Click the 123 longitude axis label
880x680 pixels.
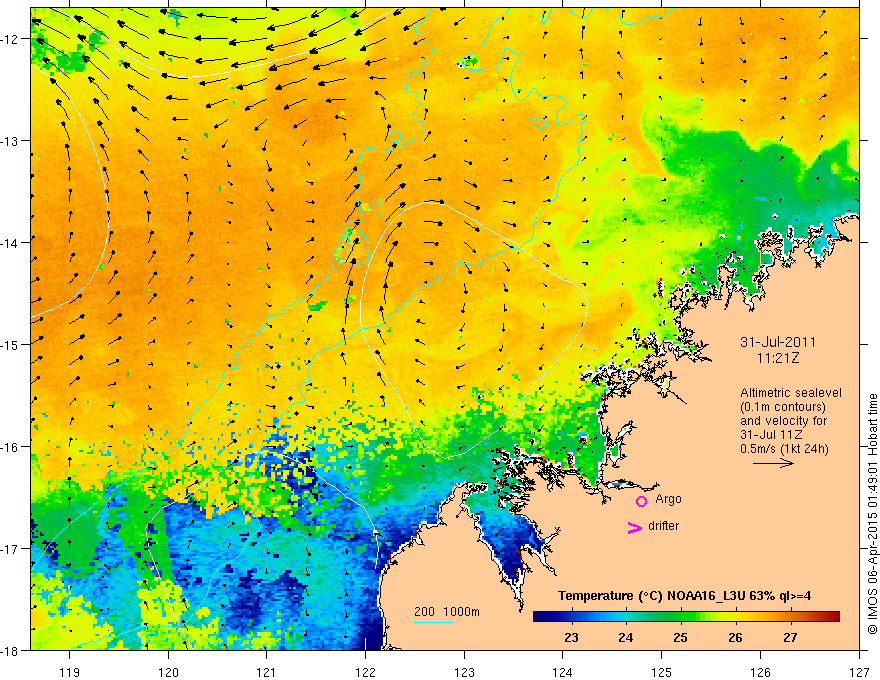[x=464, y=672]
